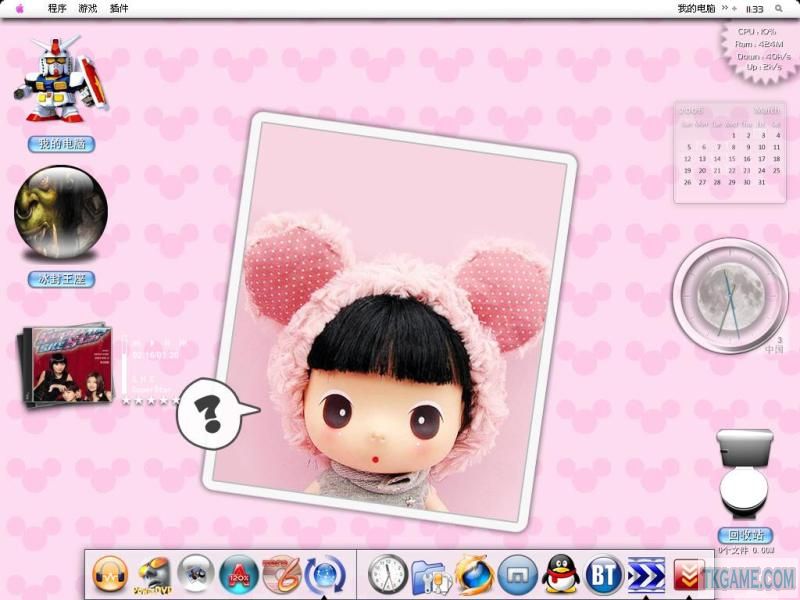
Task: Click the moon analog clock widget
Action: (x=730, y=296)
